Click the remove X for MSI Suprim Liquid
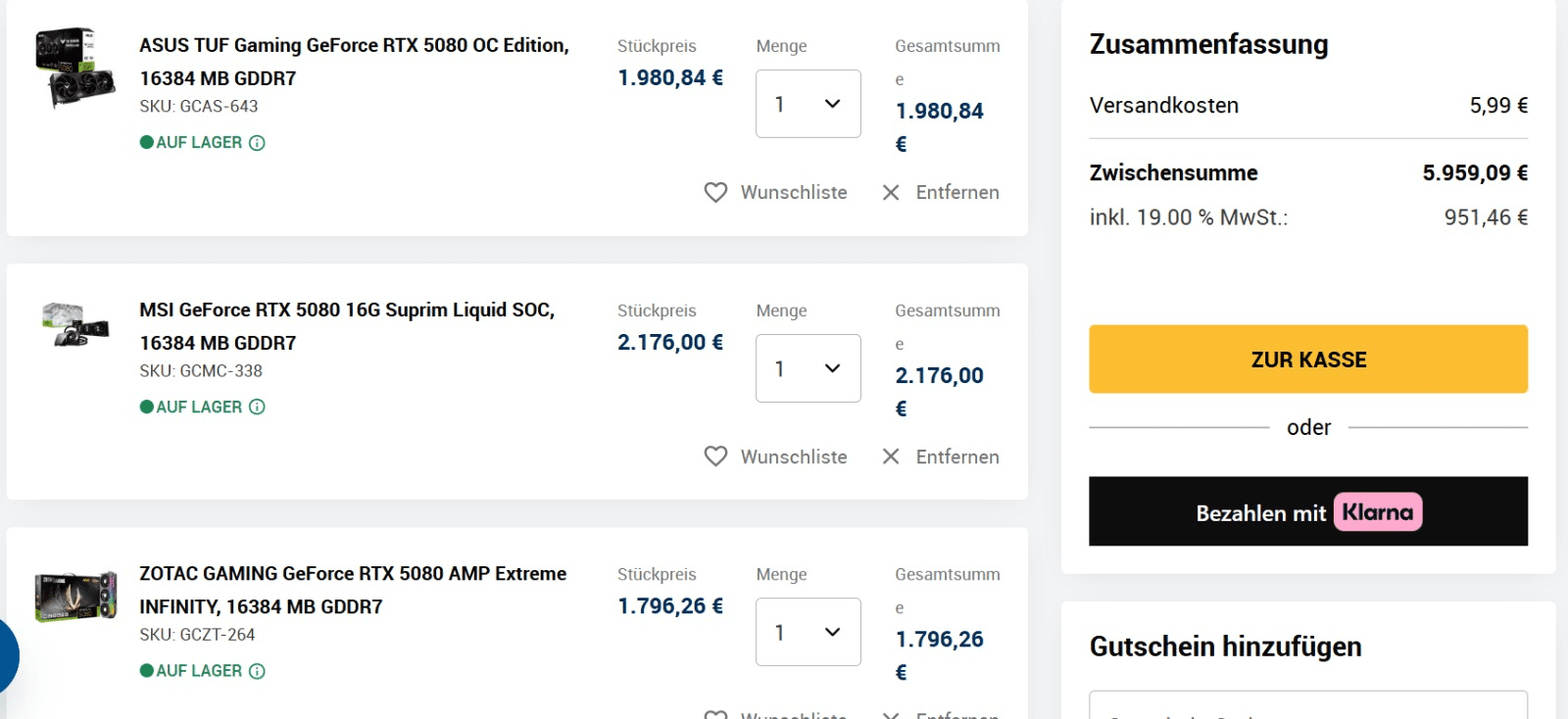 891,457
